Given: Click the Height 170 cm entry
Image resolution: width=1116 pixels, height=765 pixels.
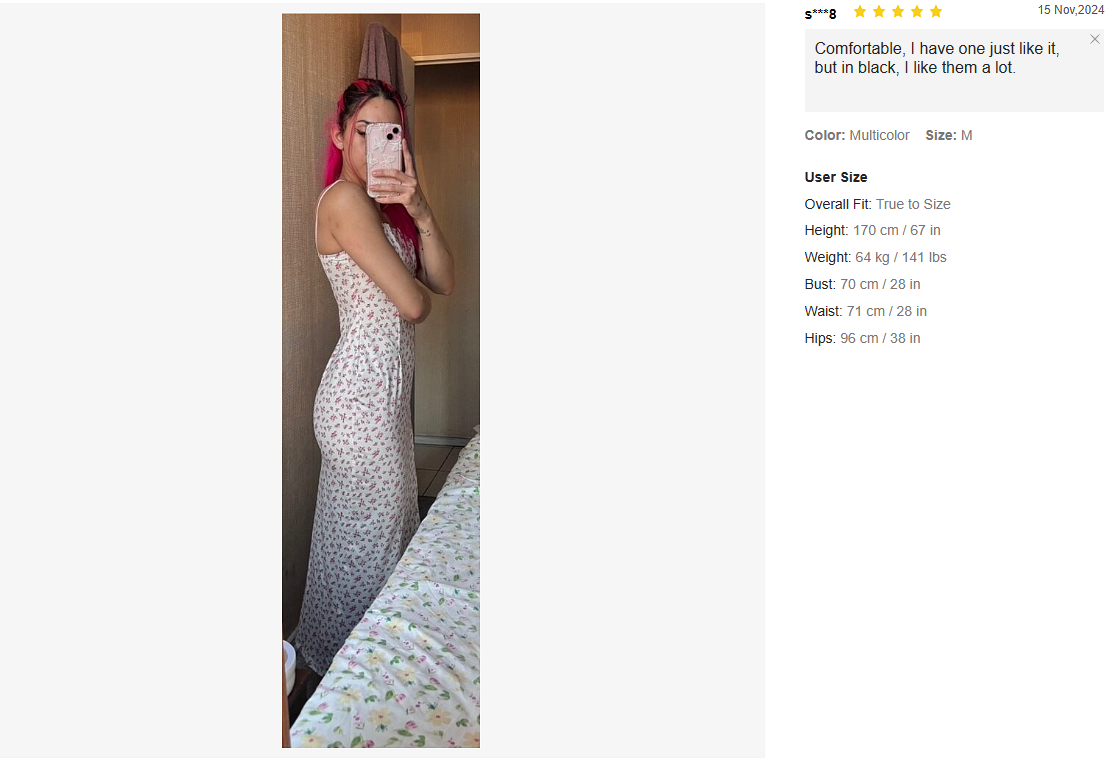Looking at the screenshot, I should [x=872, y=230].
